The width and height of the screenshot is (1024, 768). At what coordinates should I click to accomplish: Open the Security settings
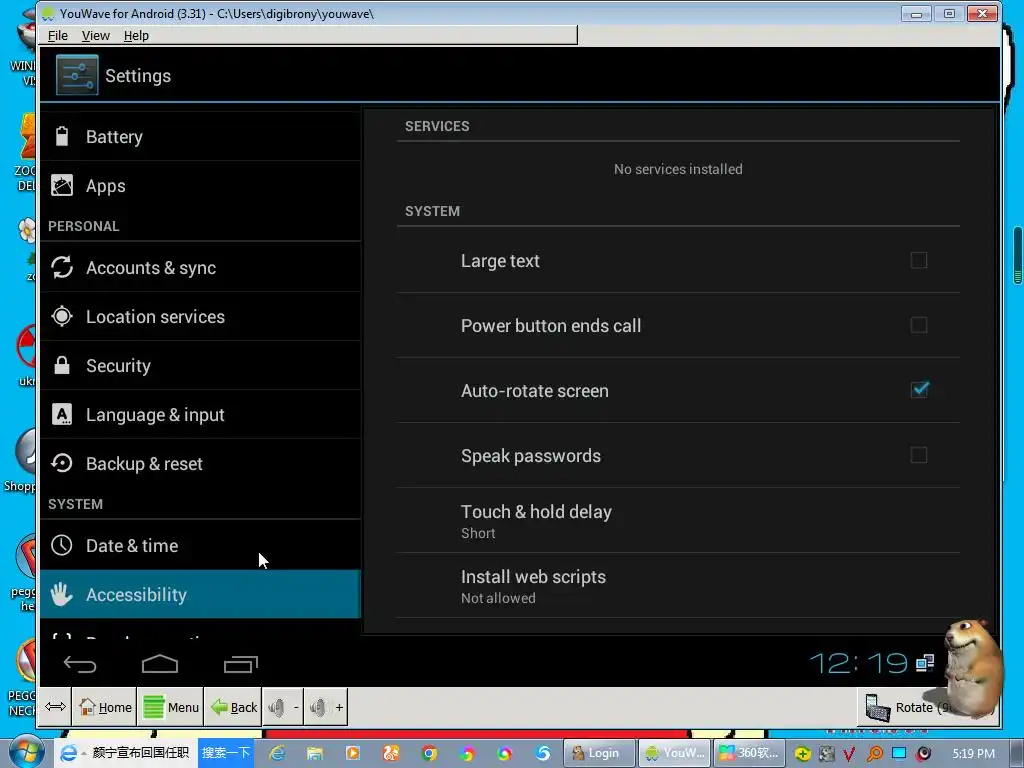click(200, 366)
